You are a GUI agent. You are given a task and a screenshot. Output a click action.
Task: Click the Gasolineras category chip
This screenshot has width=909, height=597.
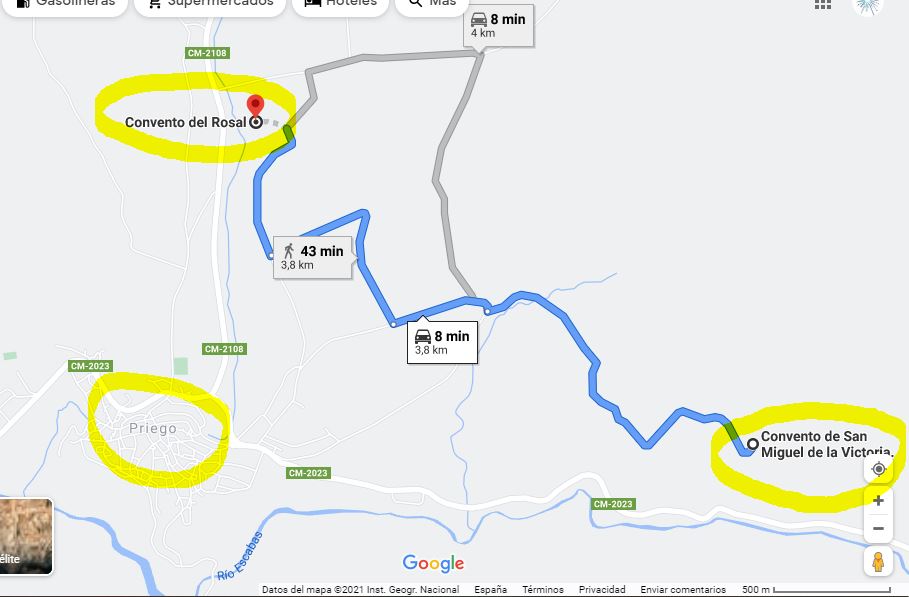pos(65,5)
